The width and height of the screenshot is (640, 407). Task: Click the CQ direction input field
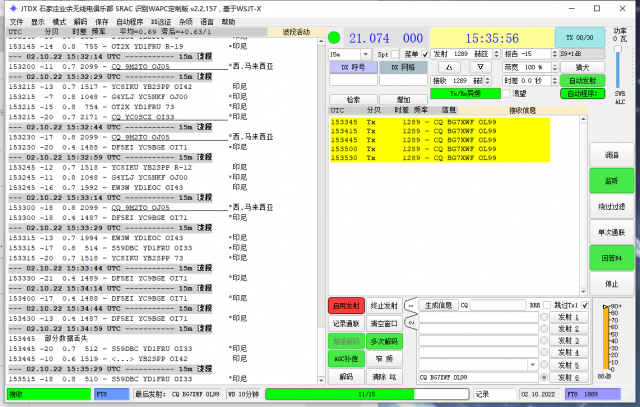(x=498, y=305)
